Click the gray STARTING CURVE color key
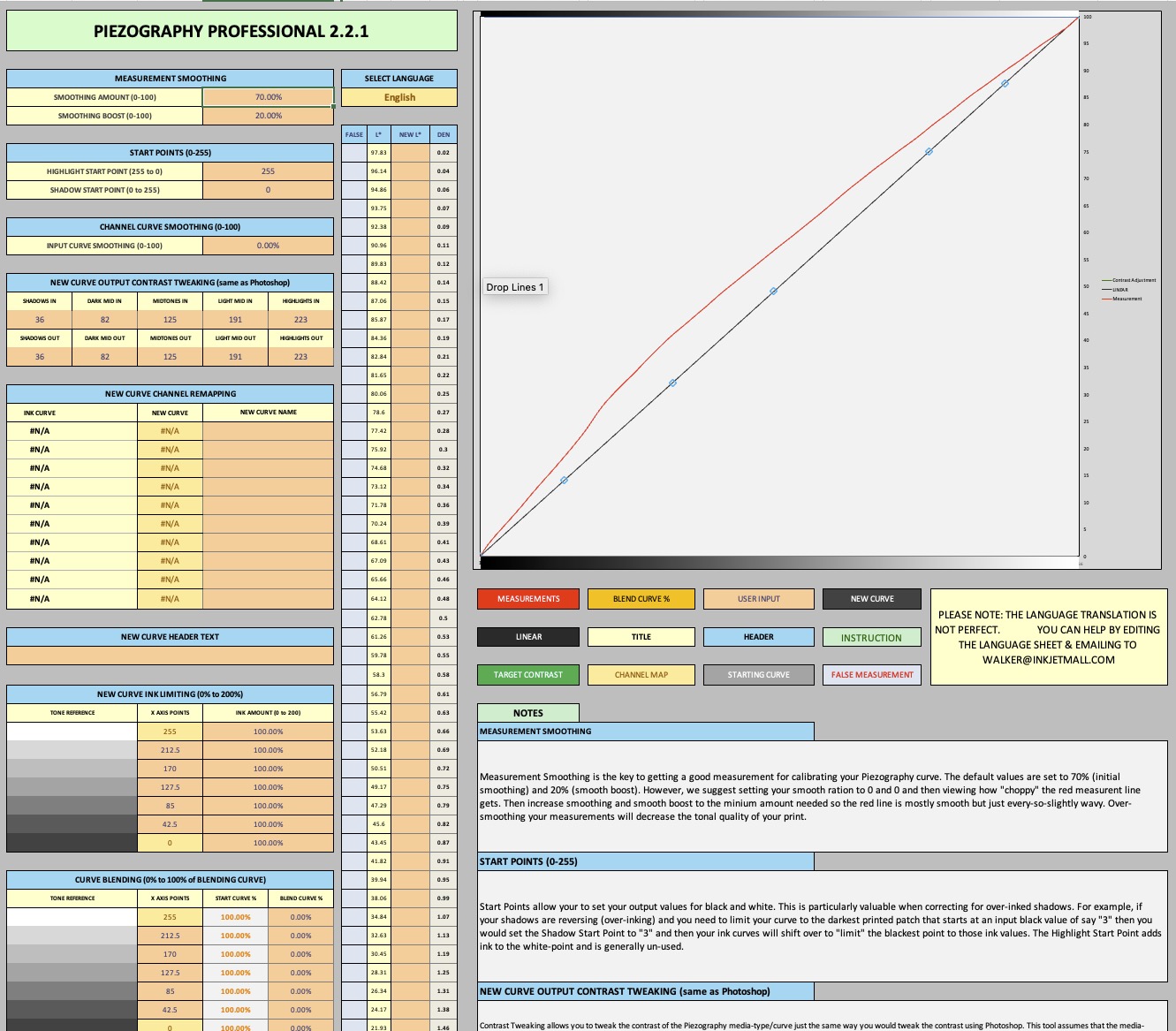1176x1031 pixels. 759,675
